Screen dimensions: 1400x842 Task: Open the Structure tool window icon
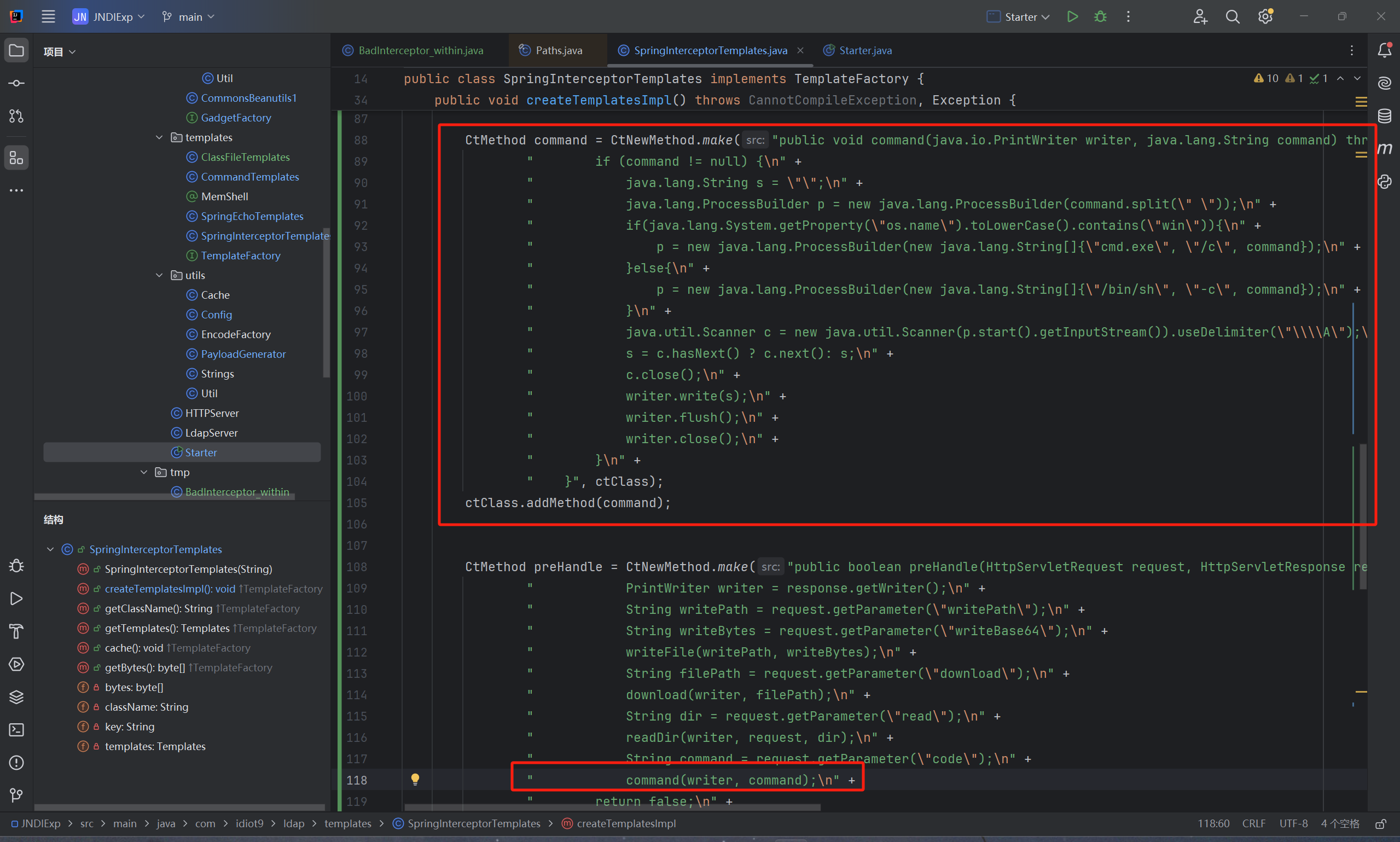[x=16, y=158]
